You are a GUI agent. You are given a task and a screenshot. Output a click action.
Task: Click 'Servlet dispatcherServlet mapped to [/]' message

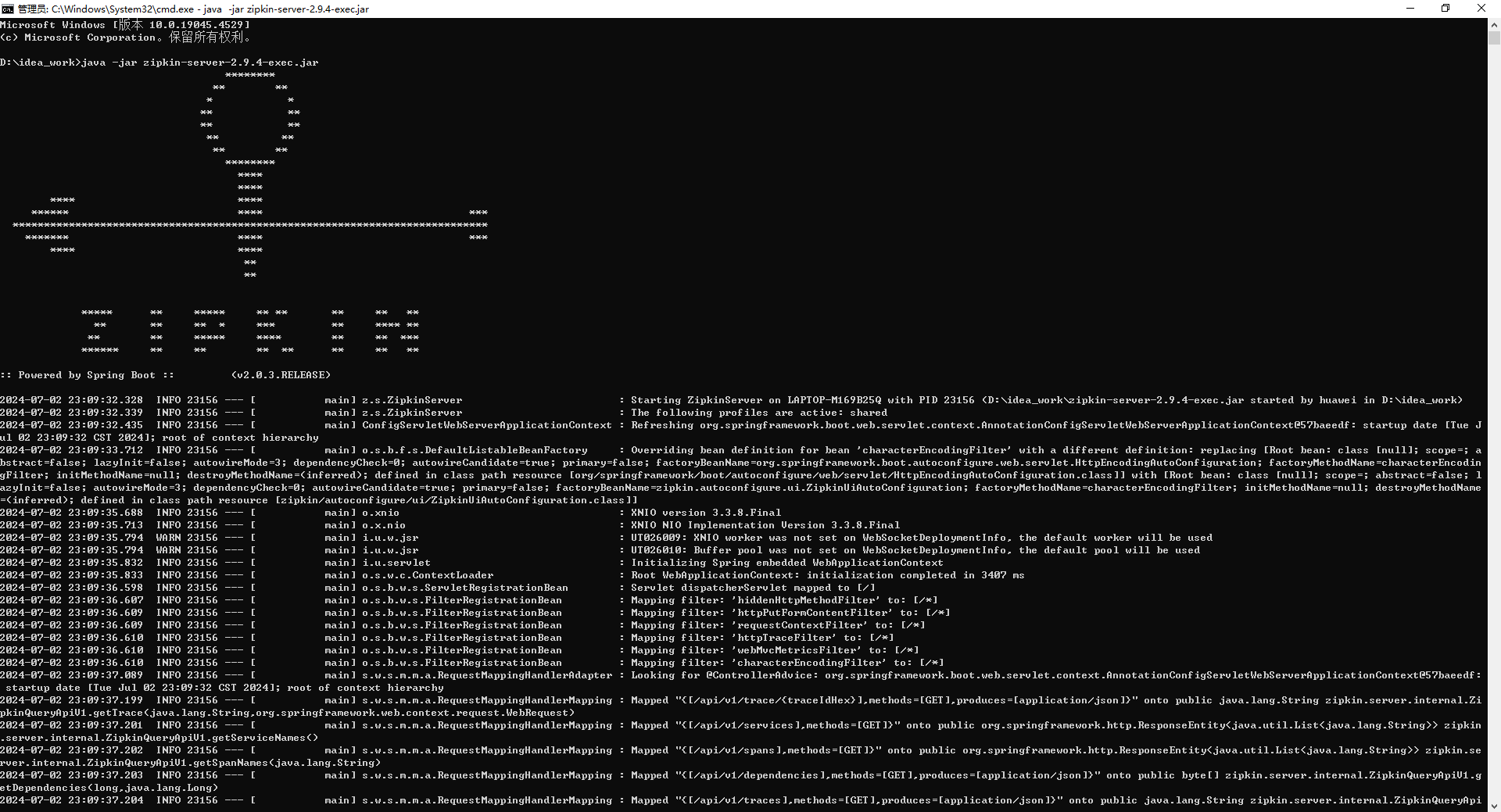point(753,588)
